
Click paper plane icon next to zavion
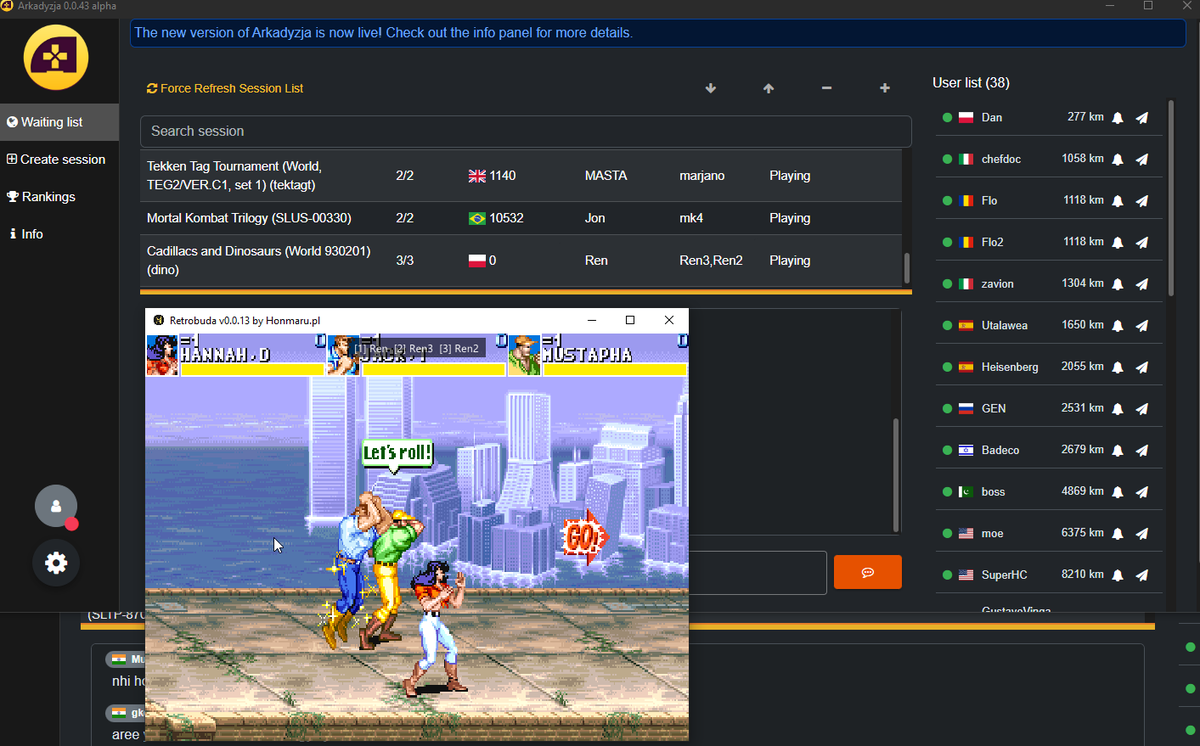(1142, 284)
